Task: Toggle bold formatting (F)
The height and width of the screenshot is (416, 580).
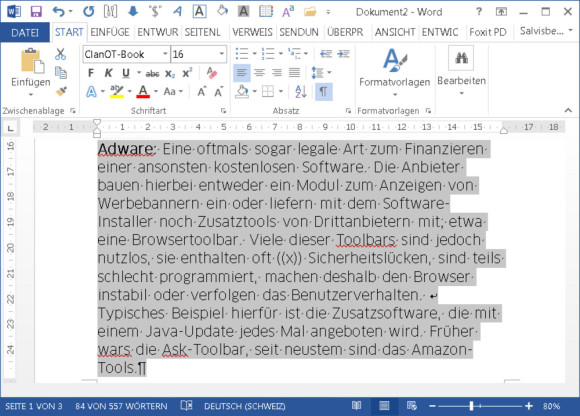Action: (91, 73)
